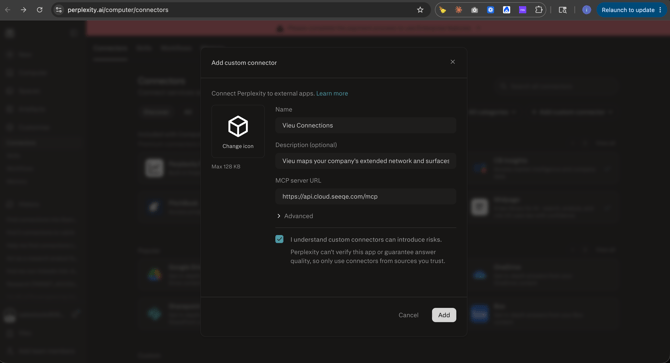The width and height of the screenshot is (670, 363).
Task: Open the Chrome three-dot menu
Action: [x=660, y=10]
